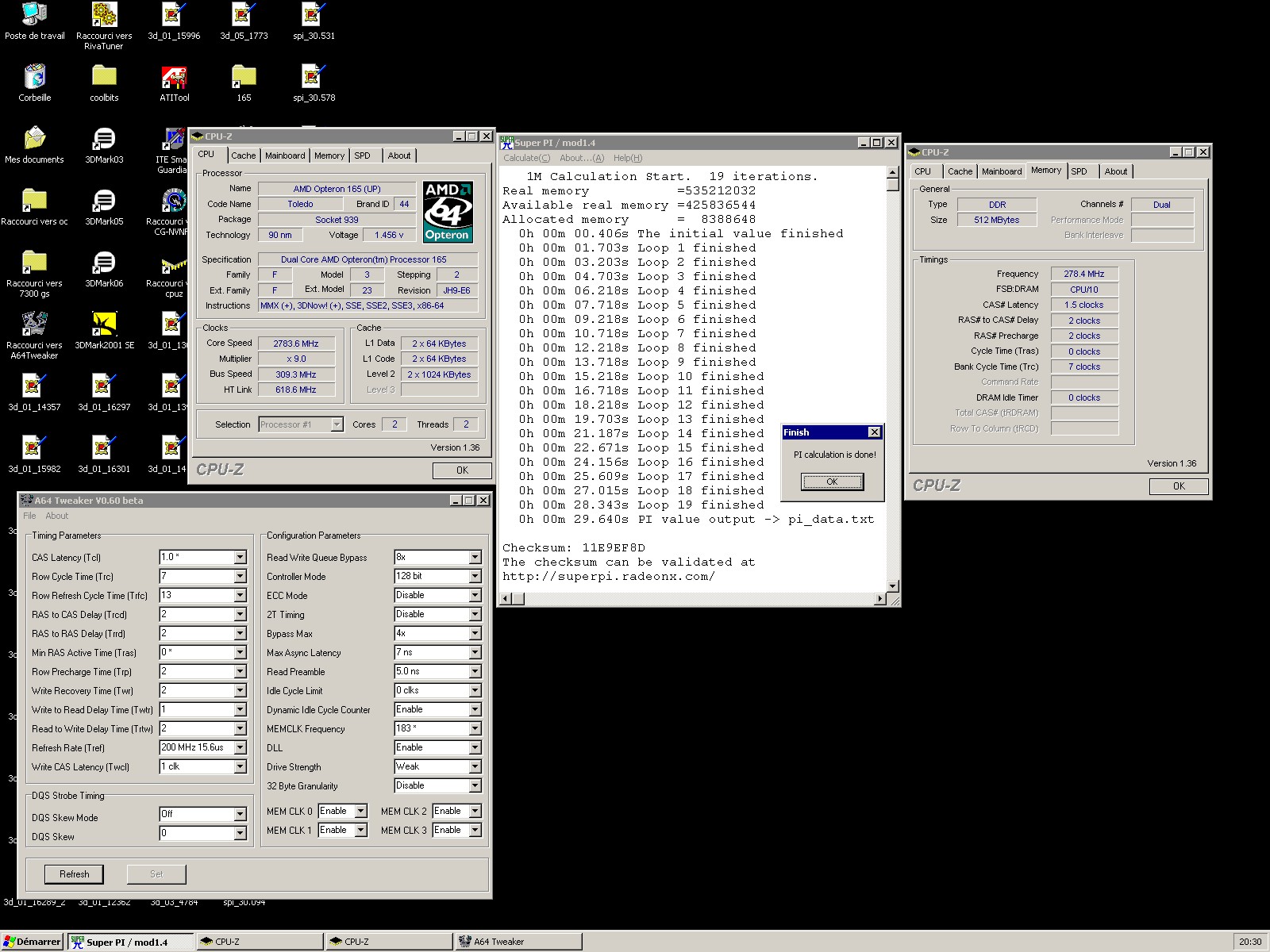
Task: Open the MEM CLK 3 dropdown
Action: click(x=475, y=831)
